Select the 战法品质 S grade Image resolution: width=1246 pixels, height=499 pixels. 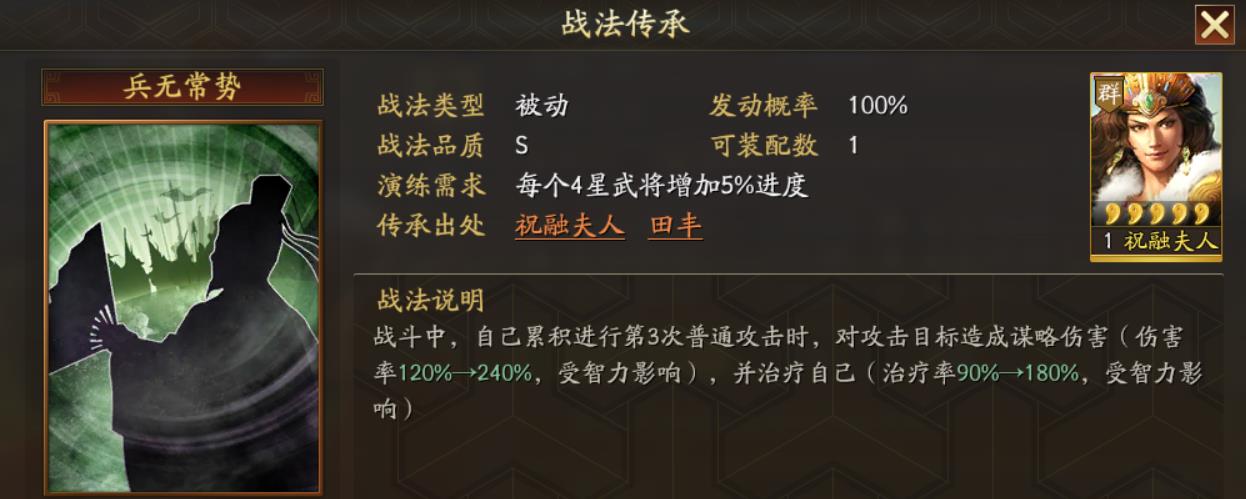click(522, 145)
